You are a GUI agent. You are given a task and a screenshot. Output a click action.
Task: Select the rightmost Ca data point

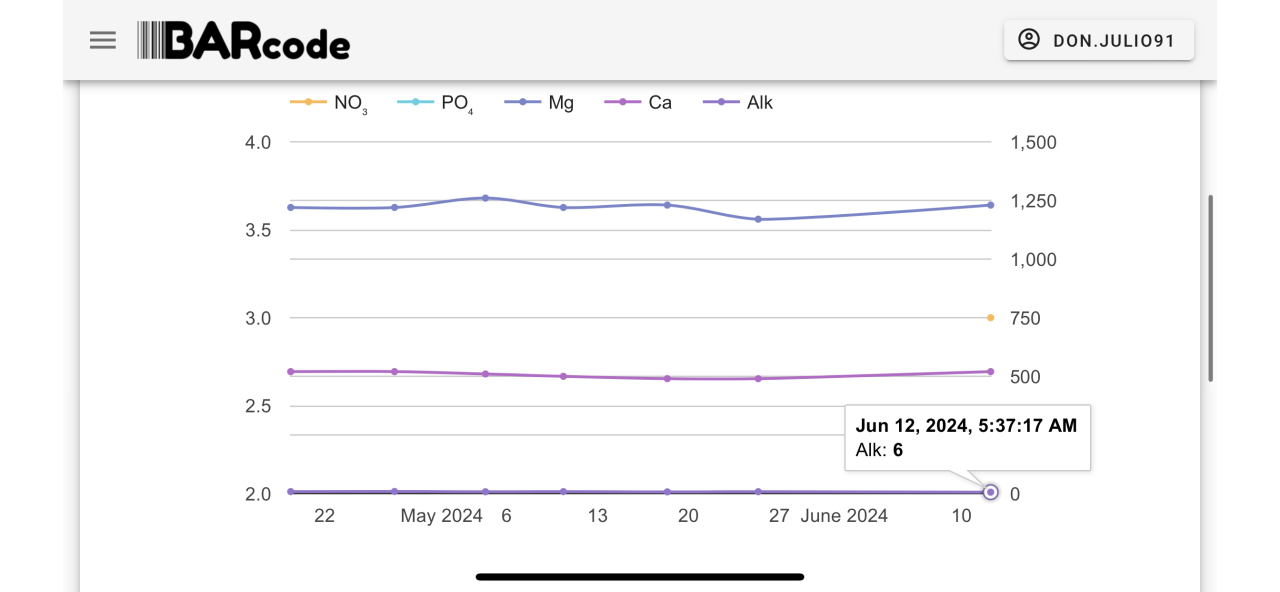[990, 371]
